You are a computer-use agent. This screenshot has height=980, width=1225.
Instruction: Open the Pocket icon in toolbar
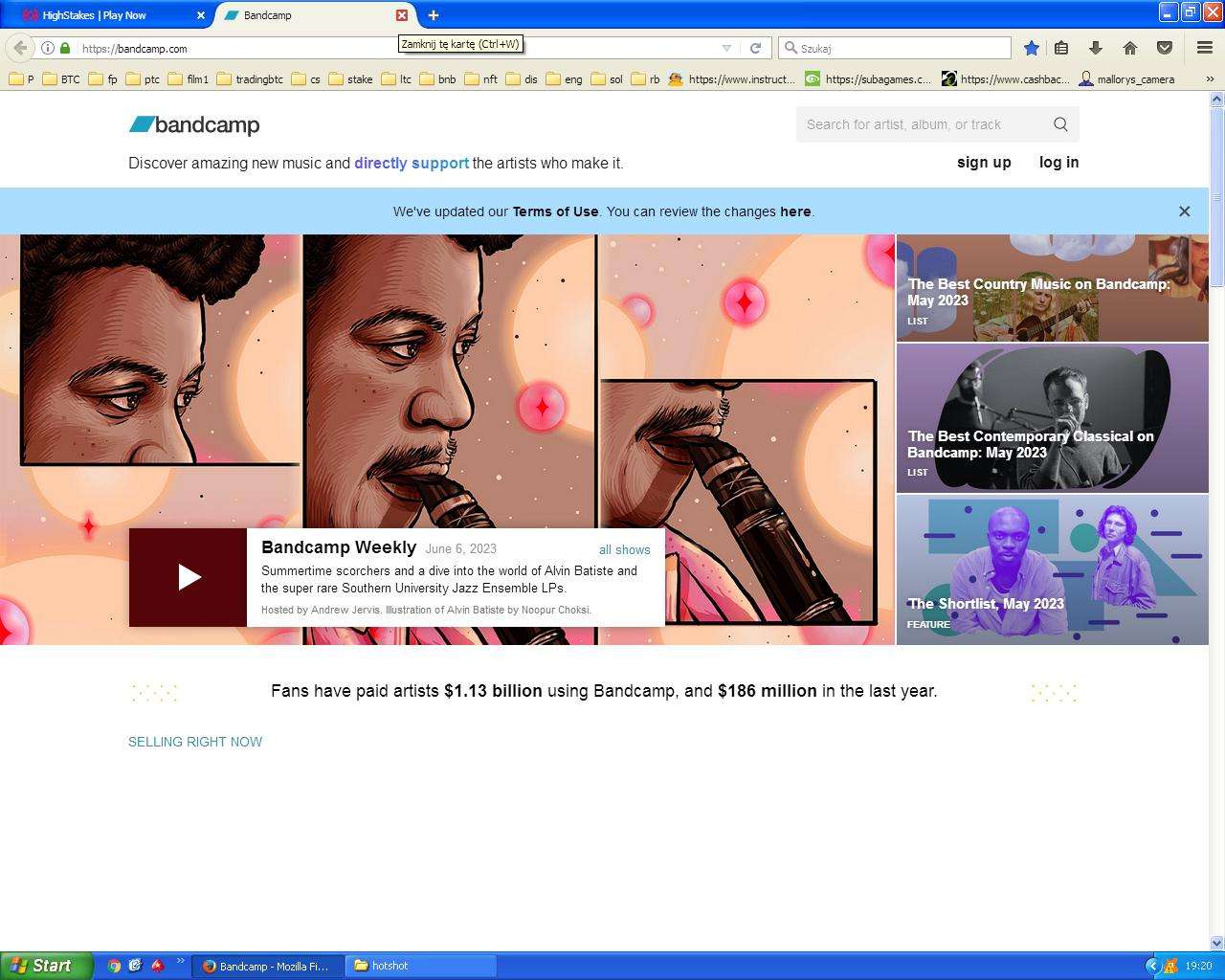1165,48
